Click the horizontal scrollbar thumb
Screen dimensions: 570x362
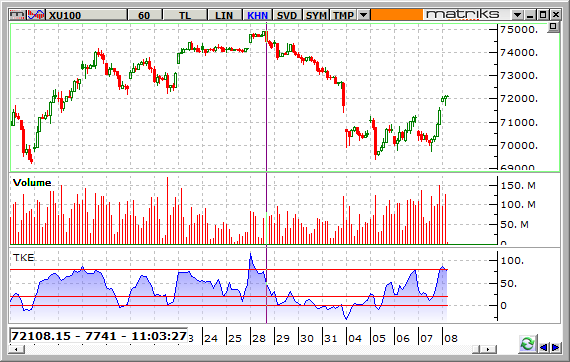476,349
